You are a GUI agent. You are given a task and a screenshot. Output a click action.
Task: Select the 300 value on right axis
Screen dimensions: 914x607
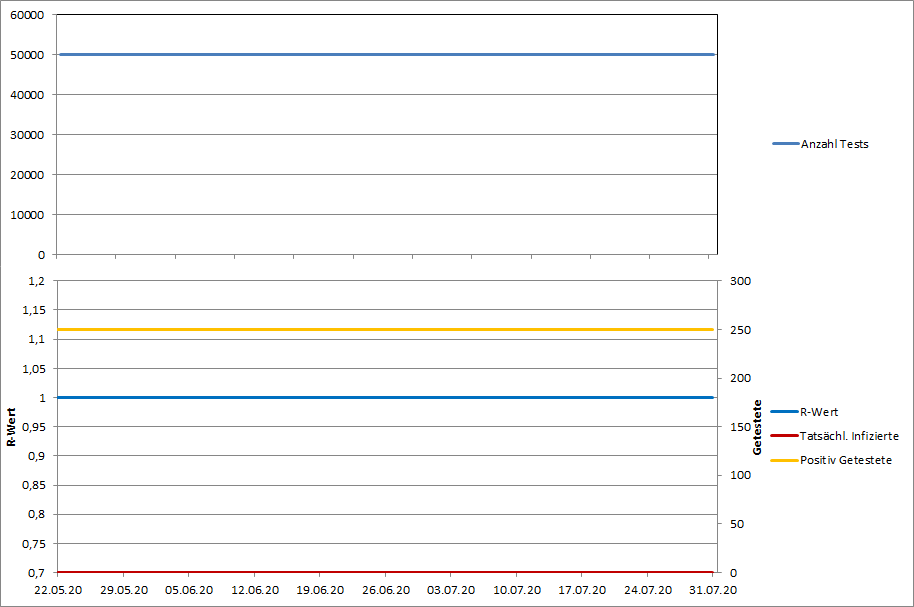736,281
